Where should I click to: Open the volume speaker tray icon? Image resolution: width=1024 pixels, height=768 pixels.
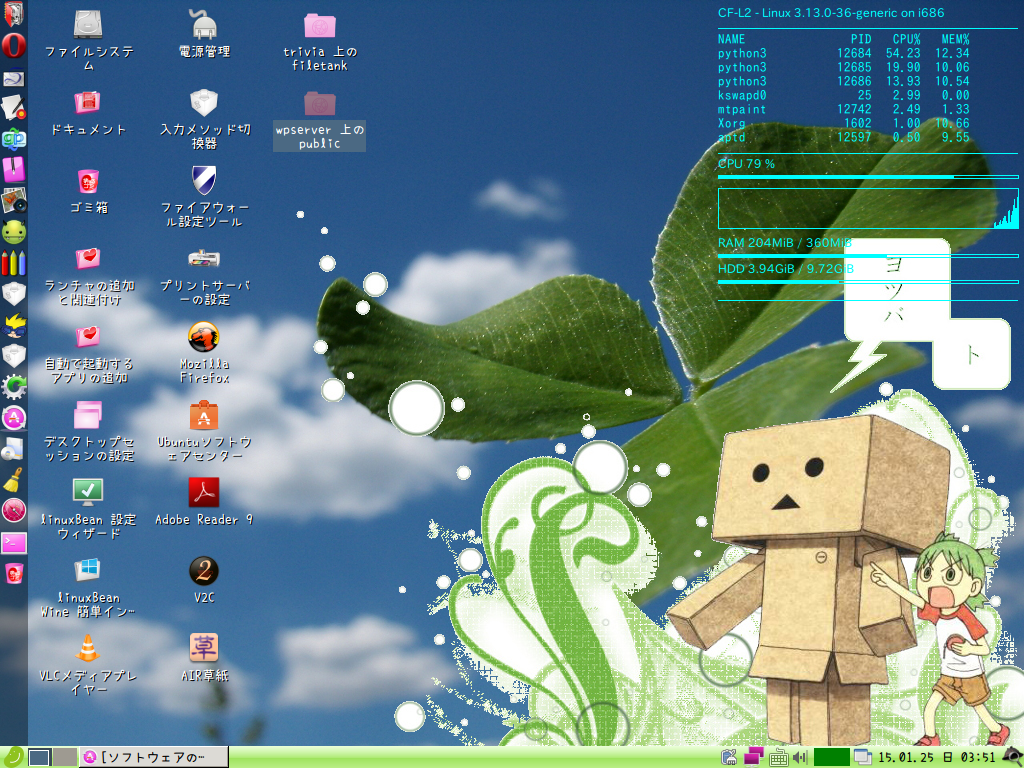800,758
